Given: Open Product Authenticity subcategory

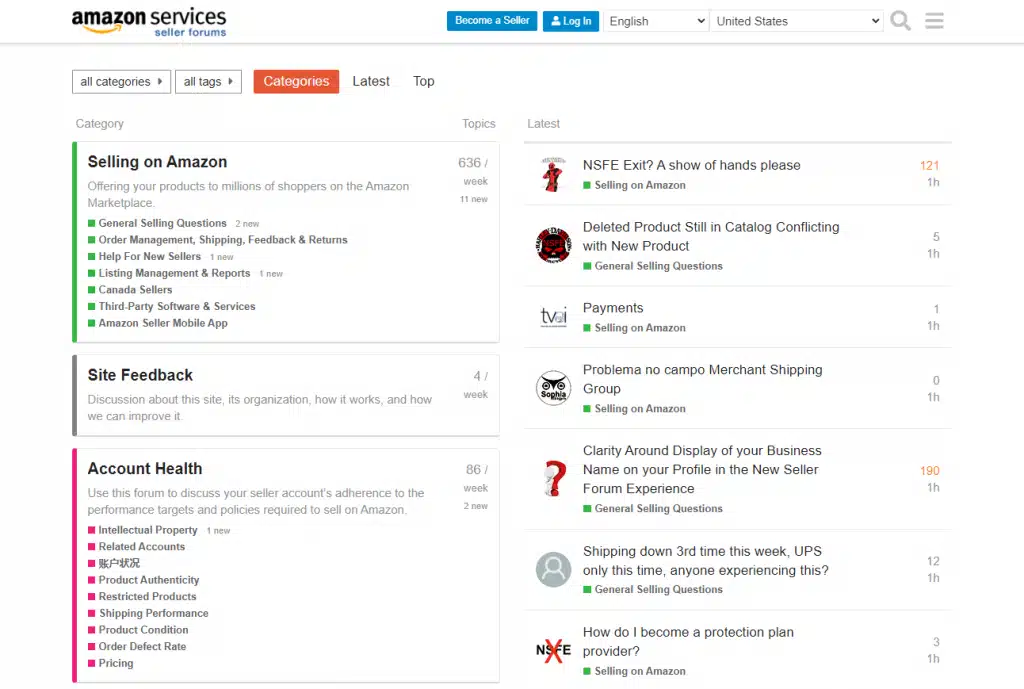Looking at the screenshot, I should (149, 580).
